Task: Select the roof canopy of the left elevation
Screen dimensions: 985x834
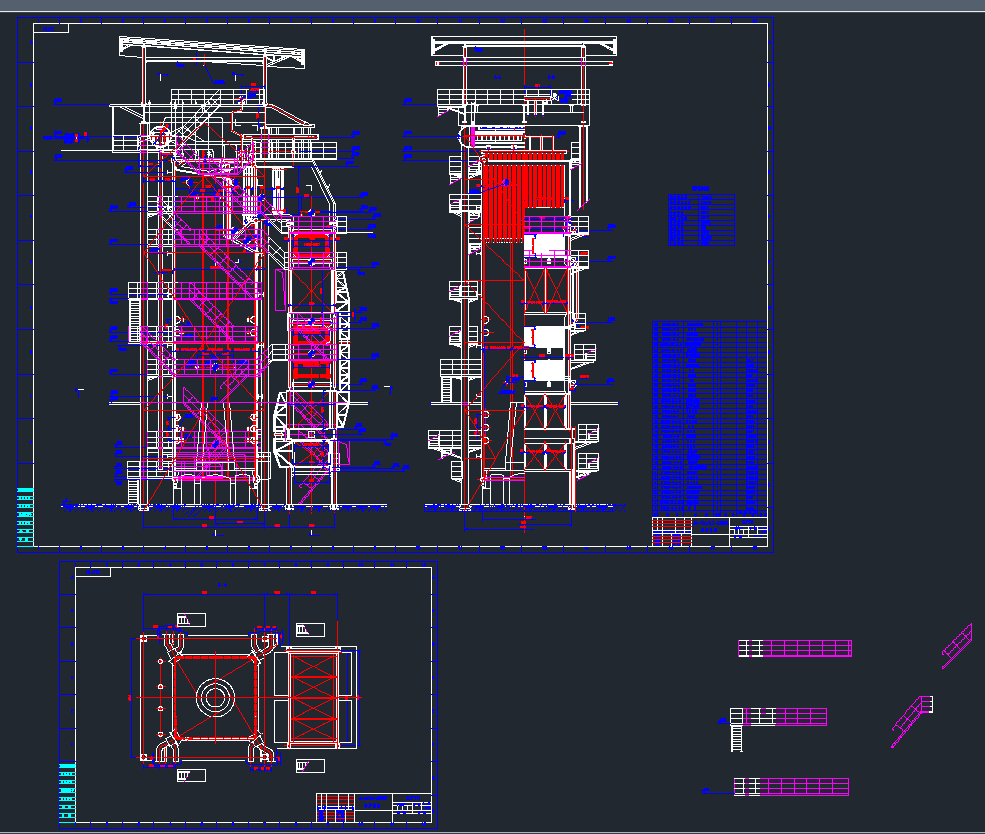Action: (x=210, y=48)
